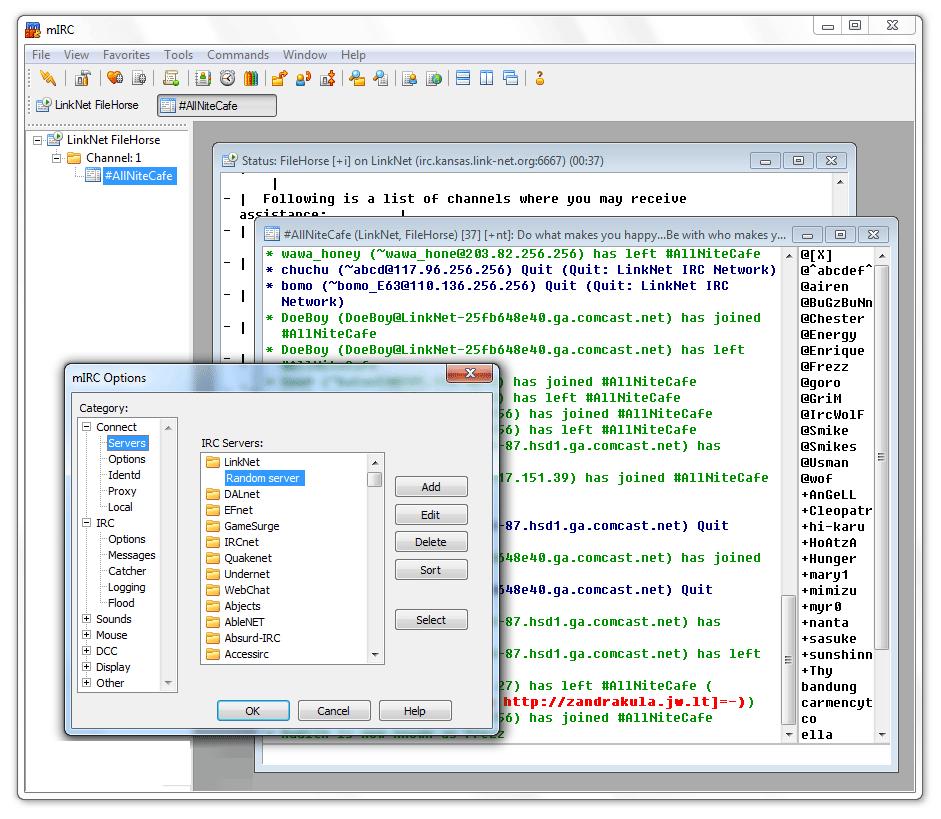Click the #AllNiteCafe message input box

pos(576,755)
